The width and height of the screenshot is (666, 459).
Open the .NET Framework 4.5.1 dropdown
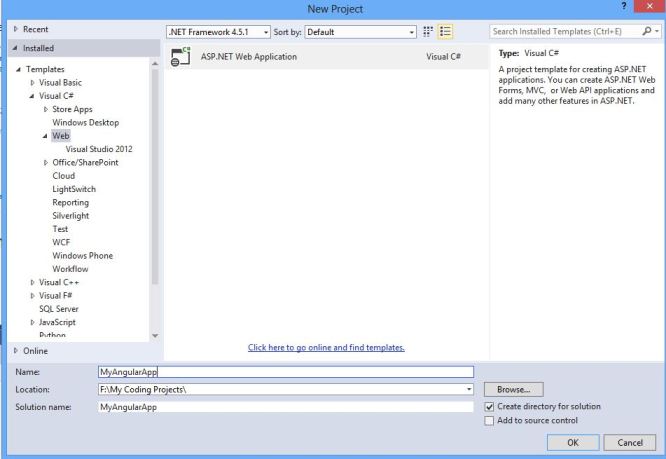(218, 32)
